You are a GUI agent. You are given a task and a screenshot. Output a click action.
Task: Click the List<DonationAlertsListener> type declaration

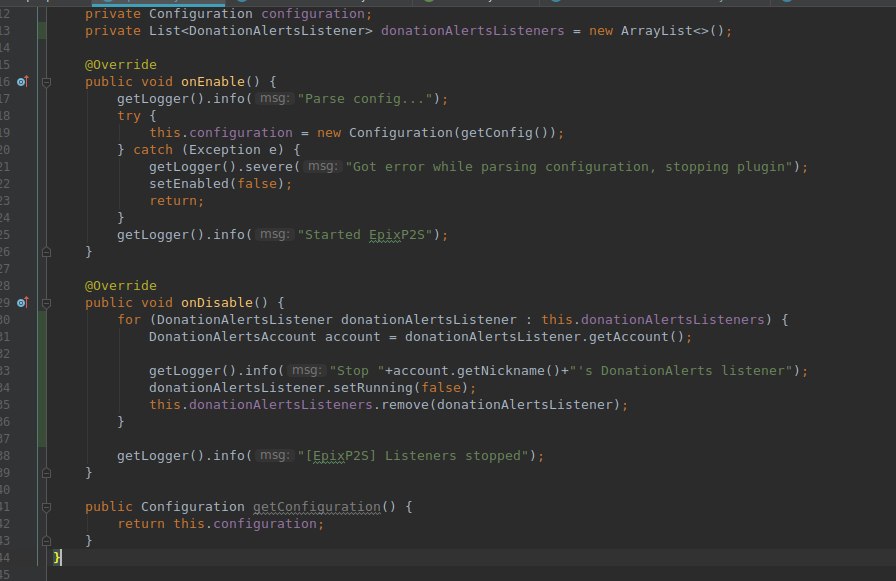tap(261, 31)
